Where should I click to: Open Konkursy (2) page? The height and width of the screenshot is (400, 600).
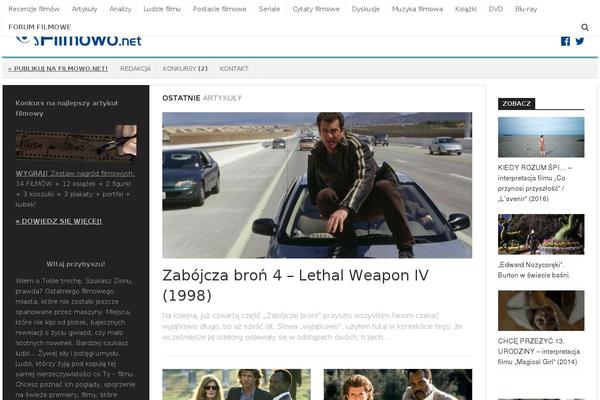click(185, 69)
